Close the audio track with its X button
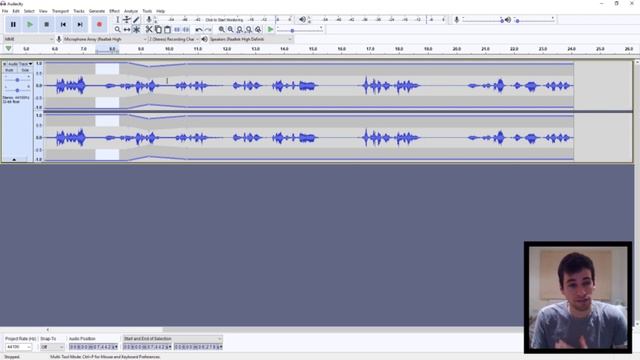The height and width of the screenshot is (360, 640). (x=4, y=64)
